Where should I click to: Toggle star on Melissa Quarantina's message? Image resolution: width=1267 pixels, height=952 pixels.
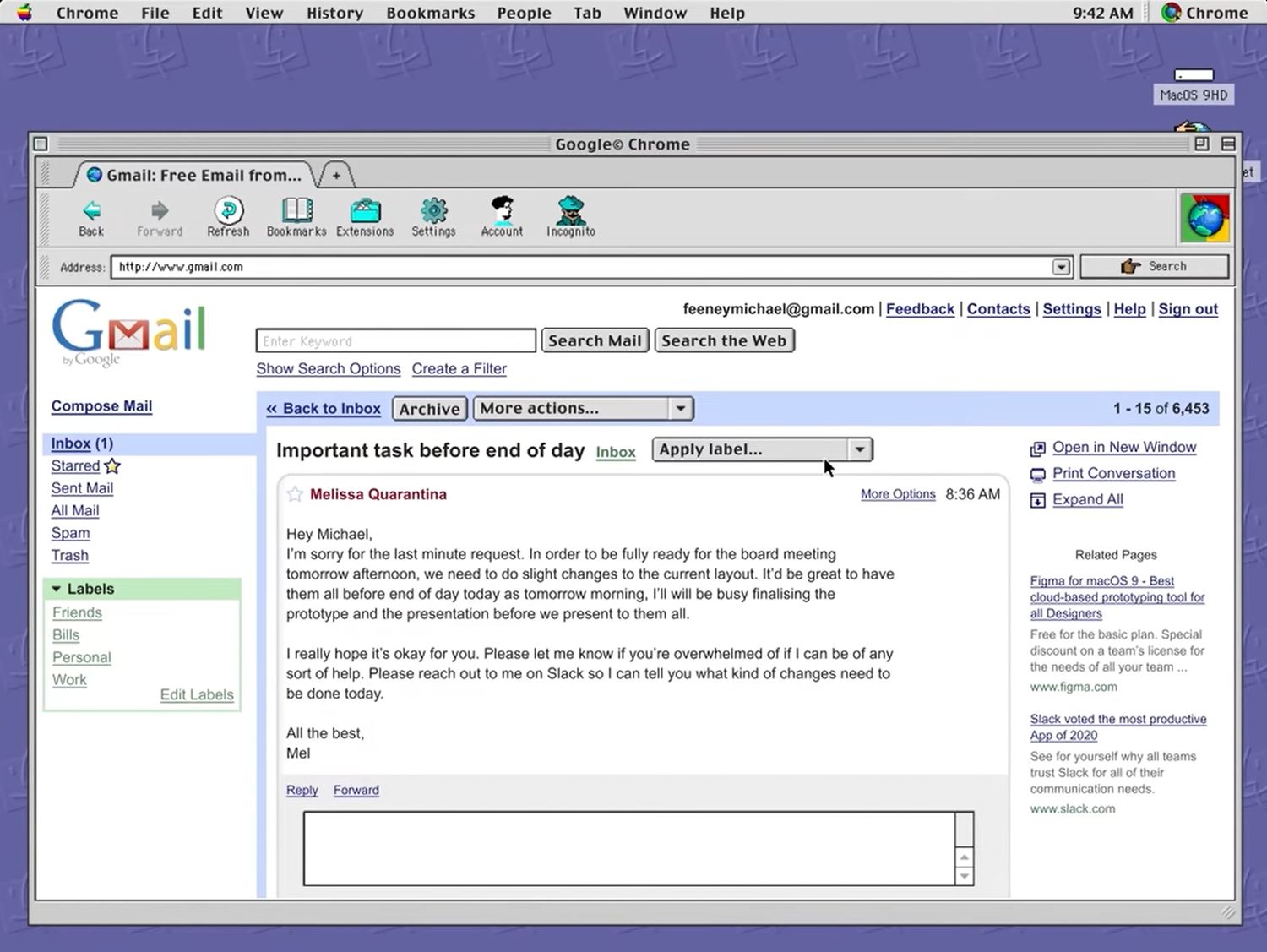(295, 494)
